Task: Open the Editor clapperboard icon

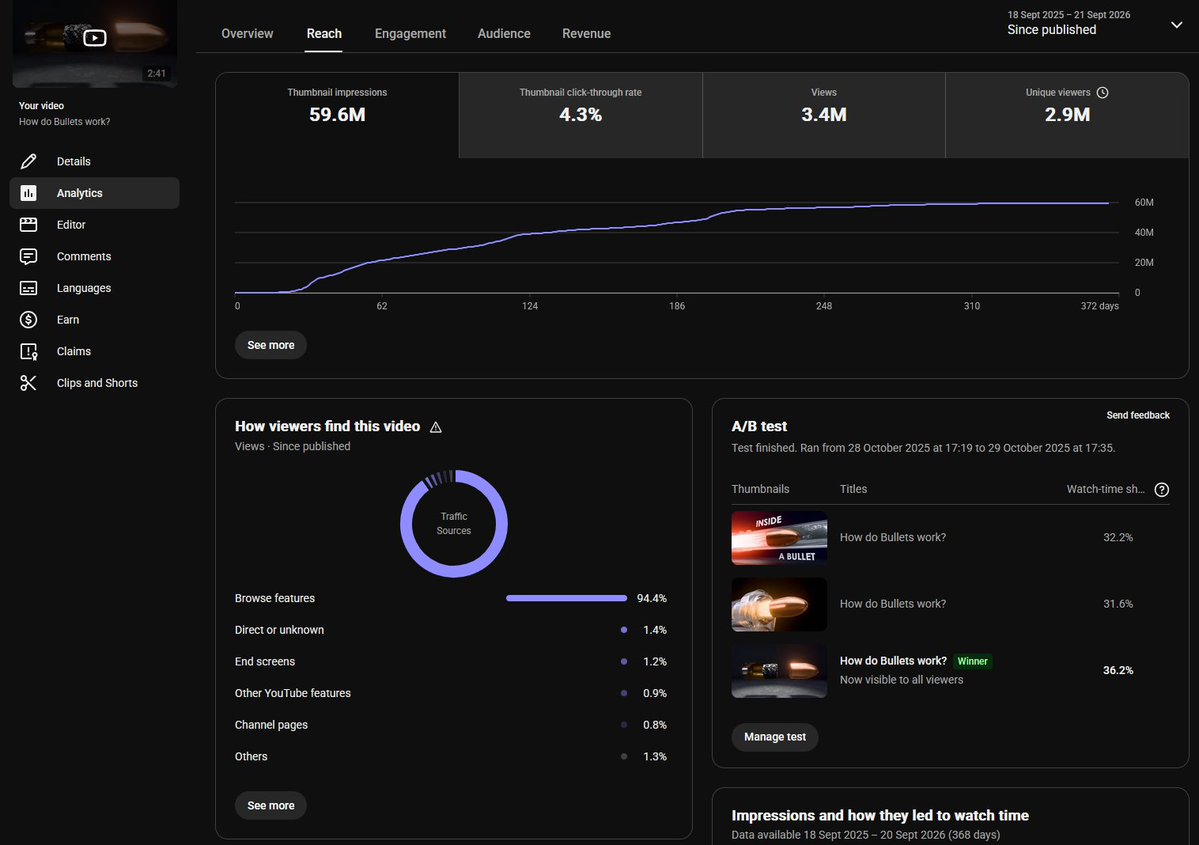Action: pos(28,225)
